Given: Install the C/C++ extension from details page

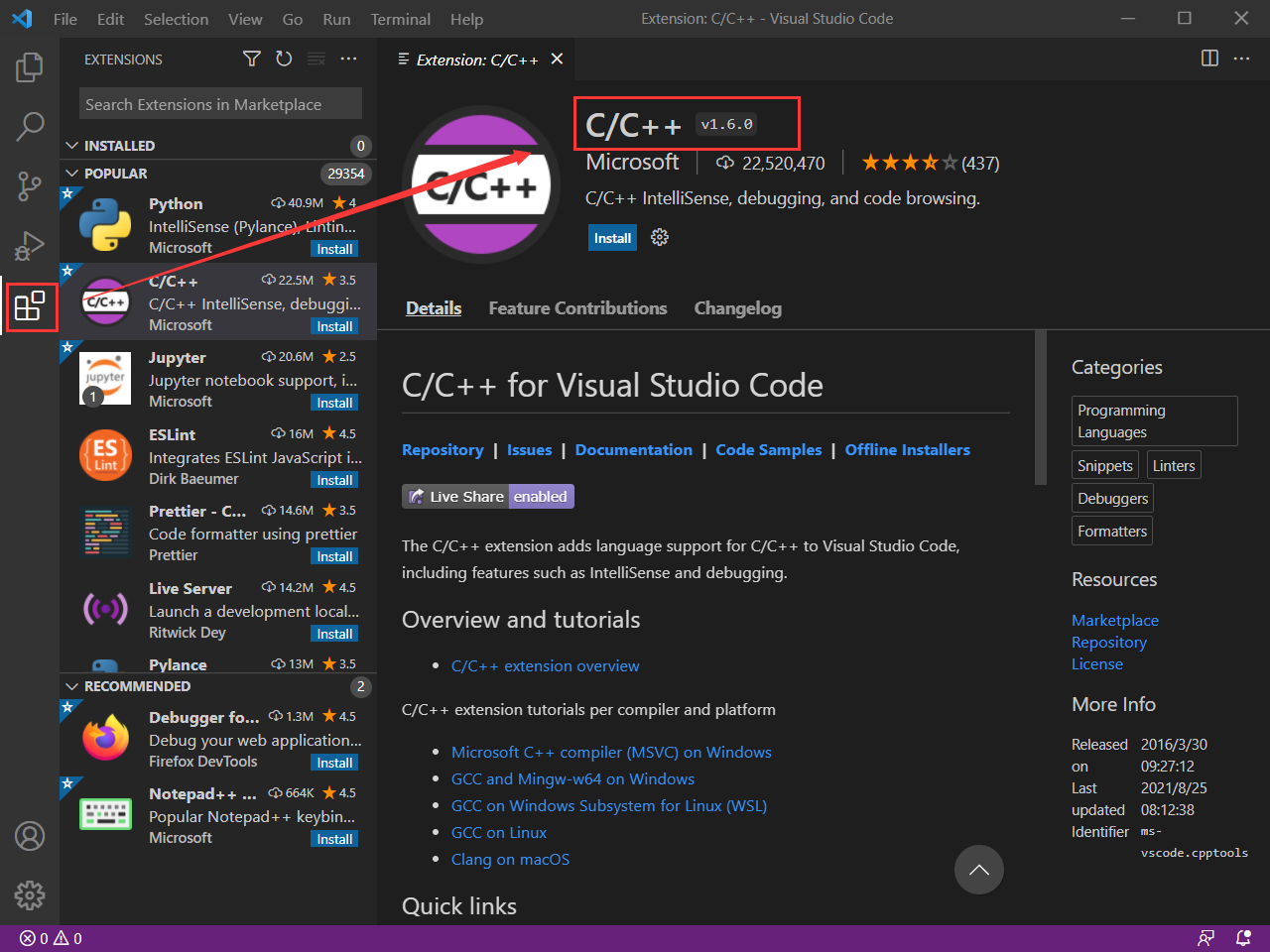Looking at the screenshot, I should [612, 238].
